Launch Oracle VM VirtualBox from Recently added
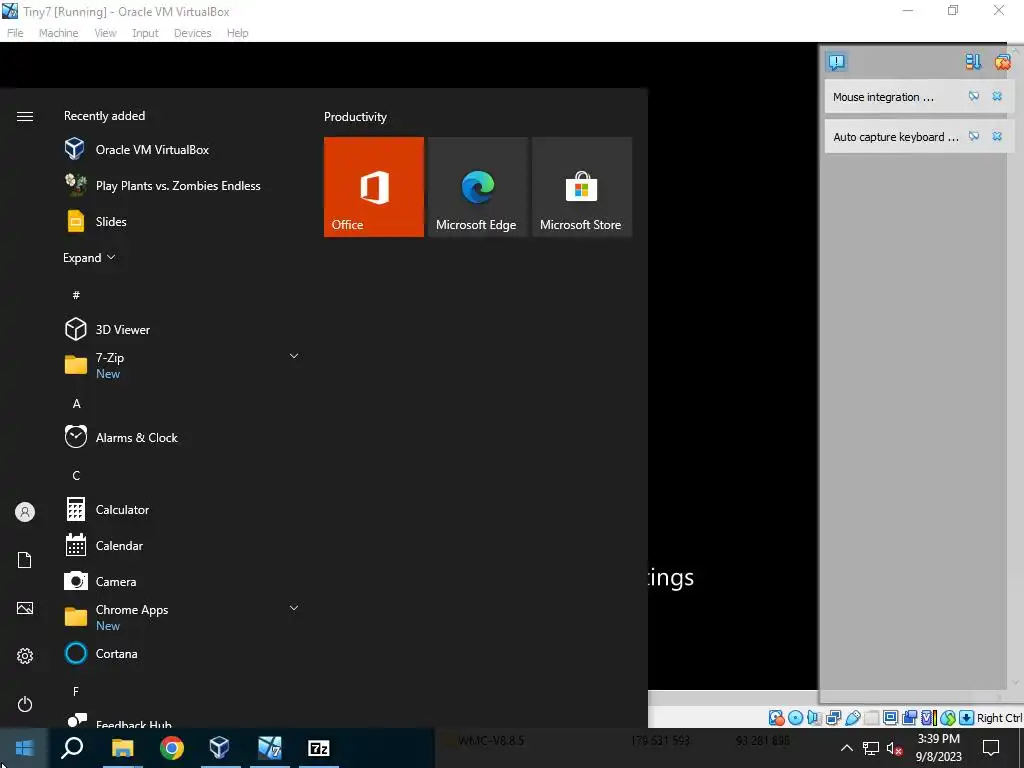1024x768 pixels. tap(181, 150)
